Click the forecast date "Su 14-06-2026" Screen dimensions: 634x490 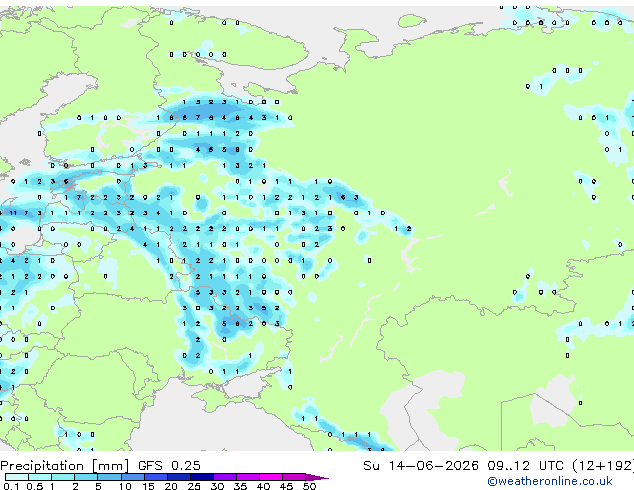click(421, 466)
